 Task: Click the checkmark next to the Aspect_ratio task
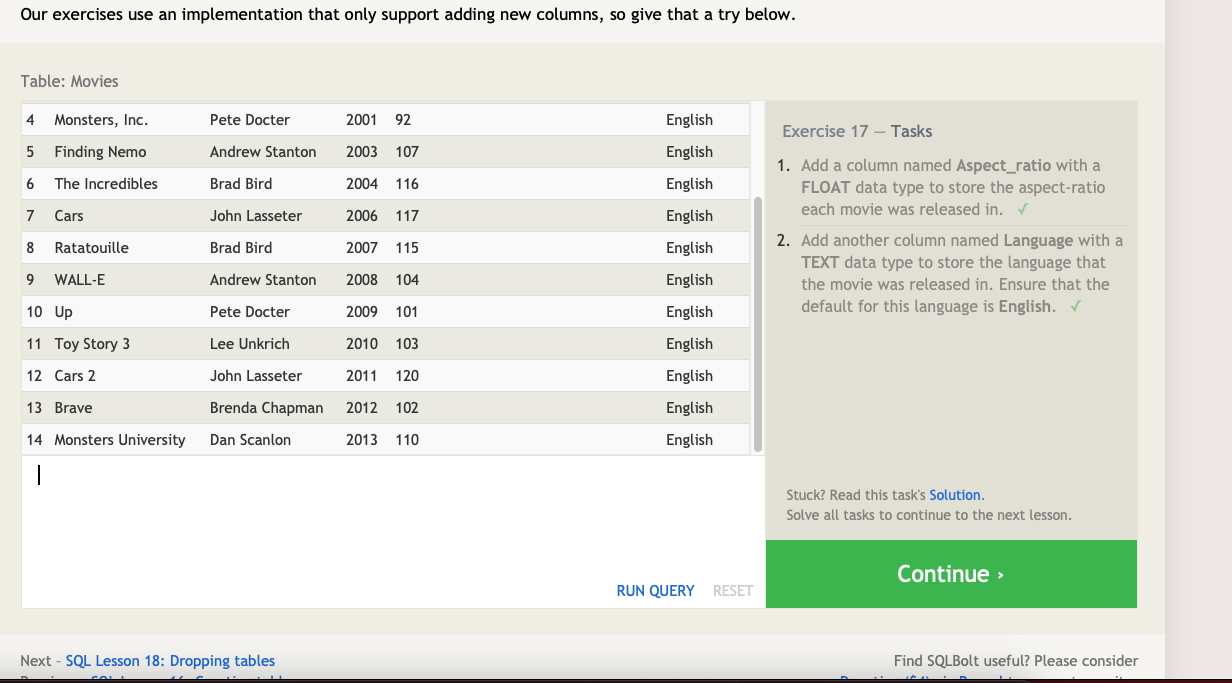(x=1021, y=209)
